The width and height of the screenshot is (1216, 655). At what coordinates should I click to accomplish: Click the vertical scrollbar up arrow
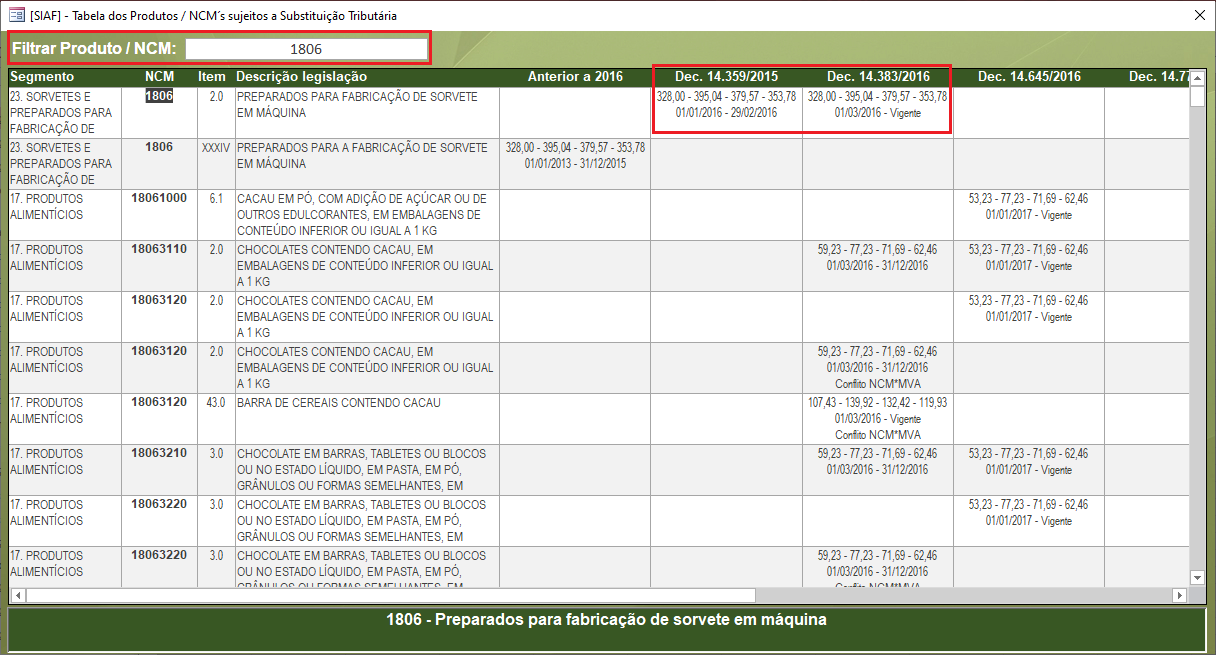[1197, 77]
